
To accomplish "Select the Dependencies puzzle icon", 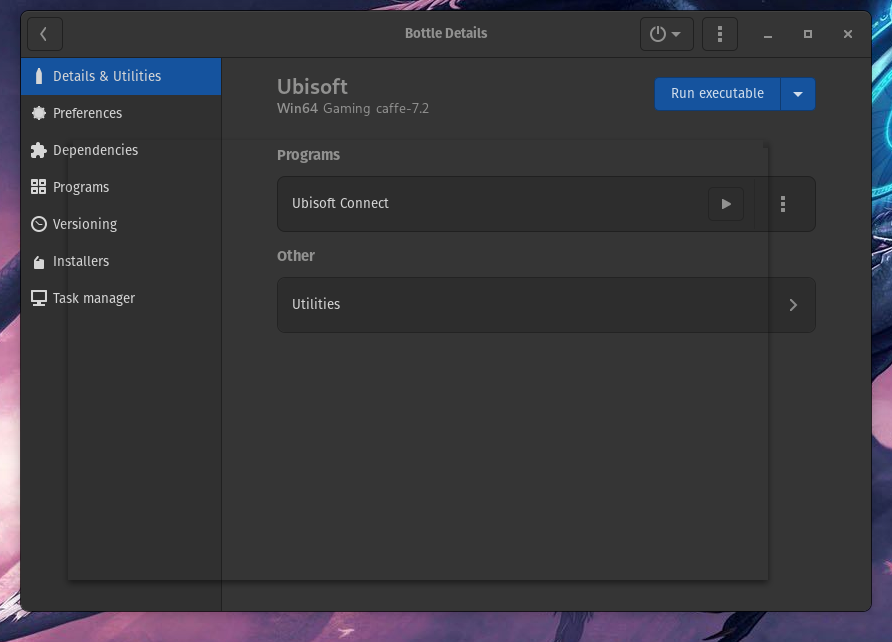I will point(38,150).
